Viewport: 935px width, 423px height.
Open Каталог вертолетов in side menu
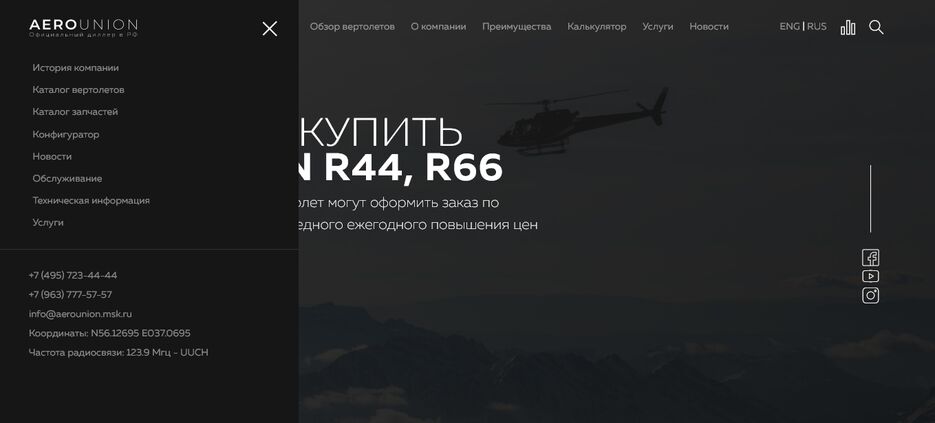[78, 90]
